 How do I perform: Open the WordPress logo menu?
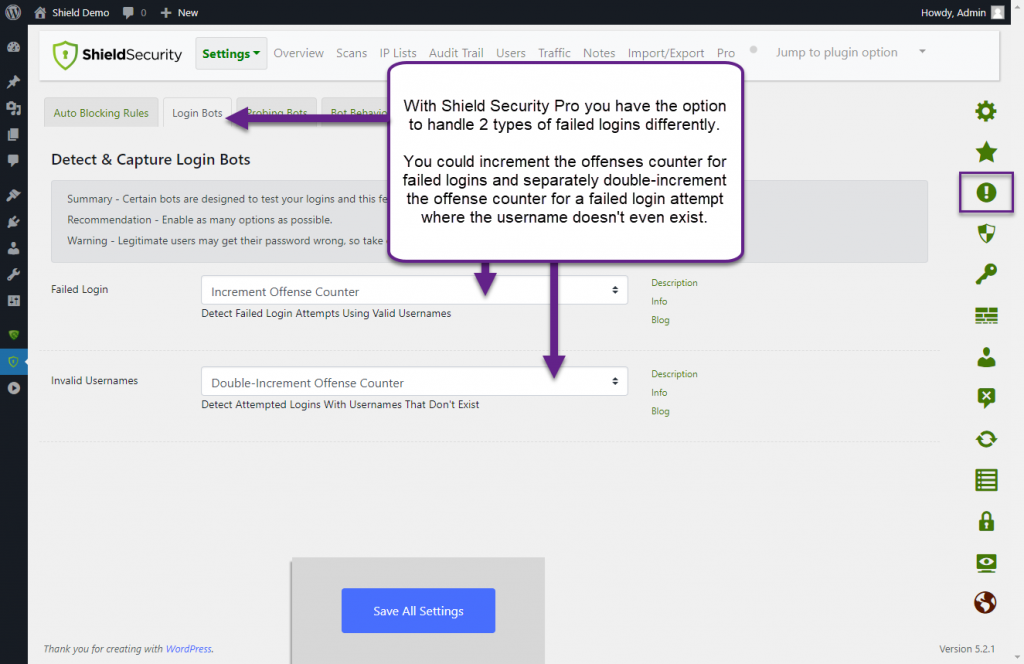[13, 12]
